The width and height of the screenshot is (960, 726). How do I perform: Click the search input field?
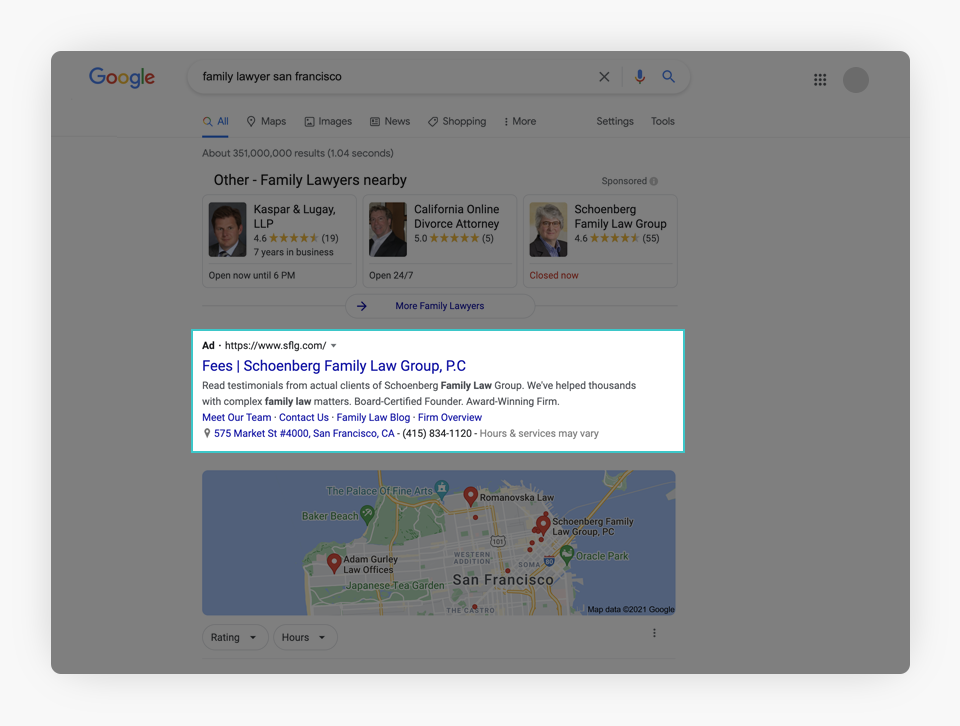(390, 77)
